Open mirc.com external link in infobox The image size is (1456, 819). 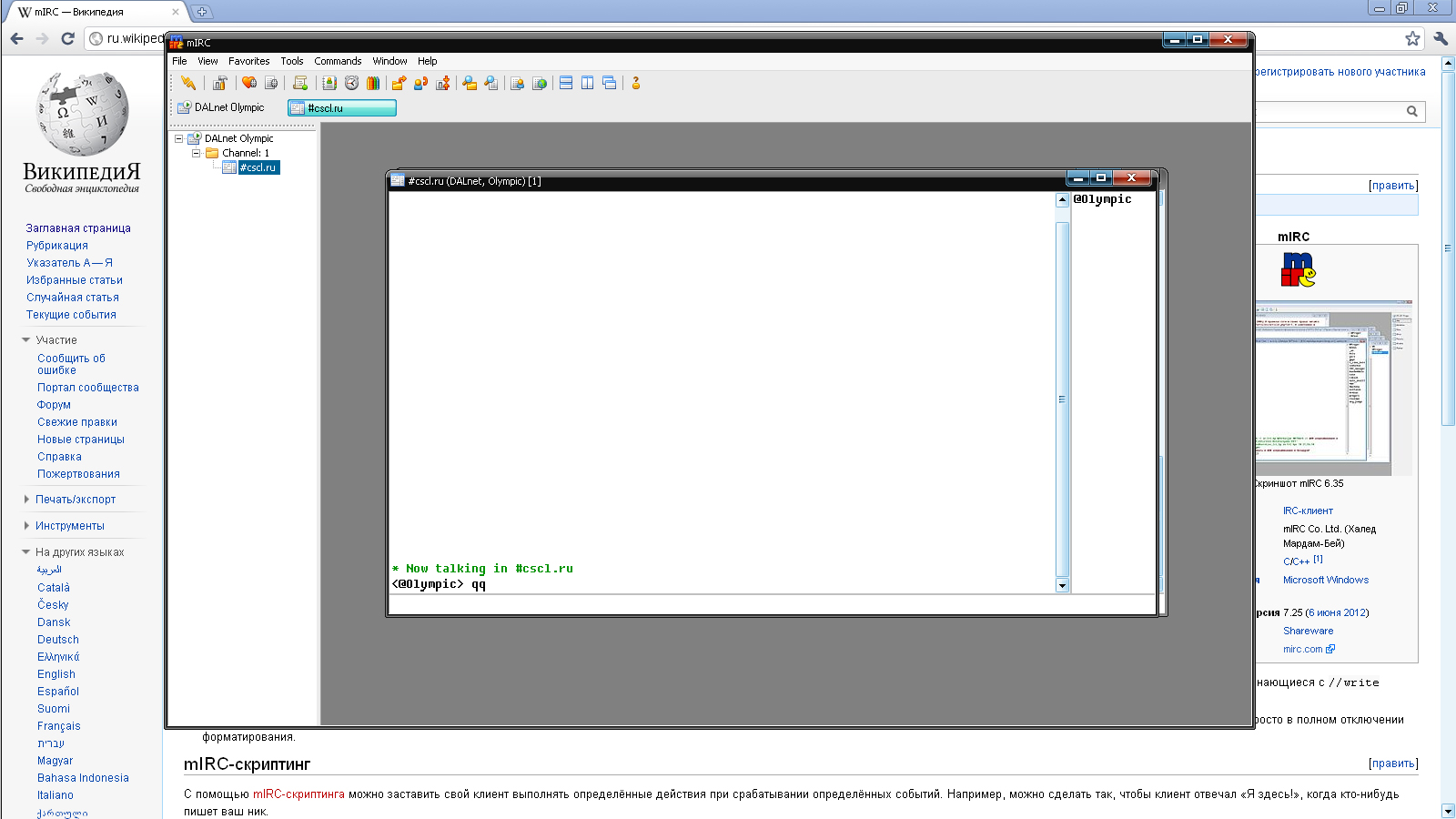pyautogui.click(x=1308, y=649)
